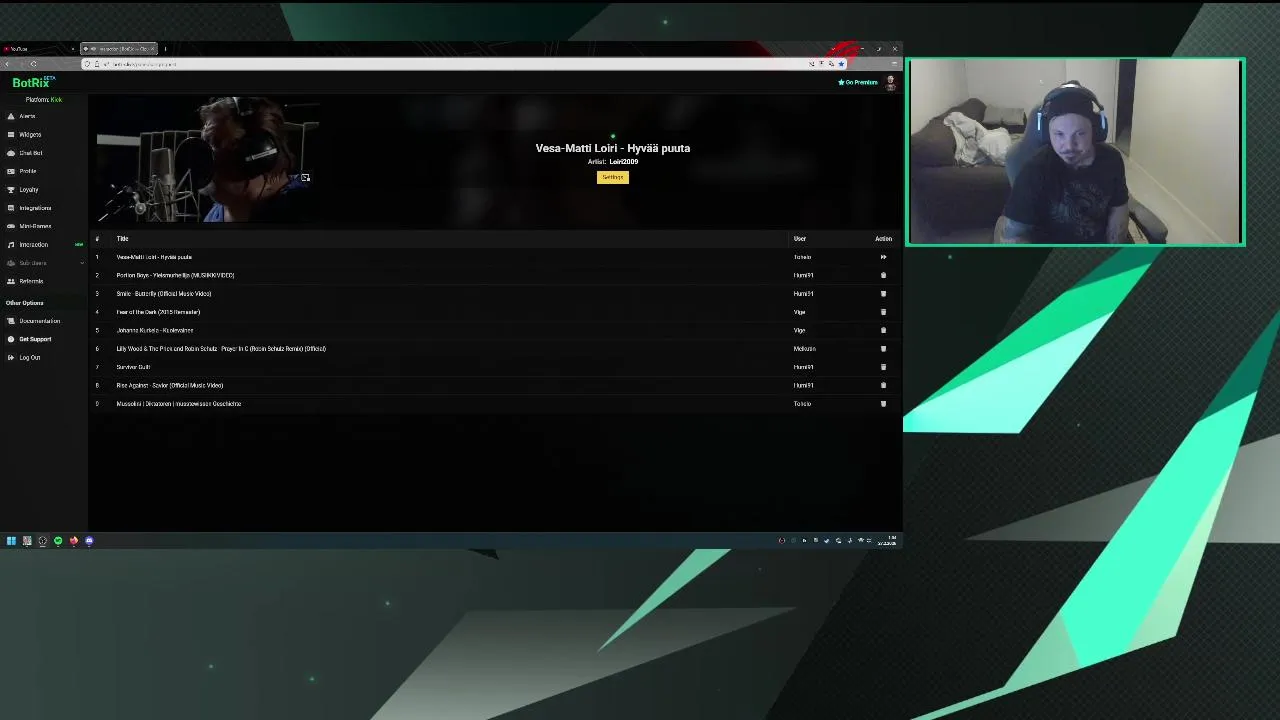Image resolution: width=1280 pixels, height=720 pixels.
Task: Switch to the YouTube browser tab
Action: (38, 49)
